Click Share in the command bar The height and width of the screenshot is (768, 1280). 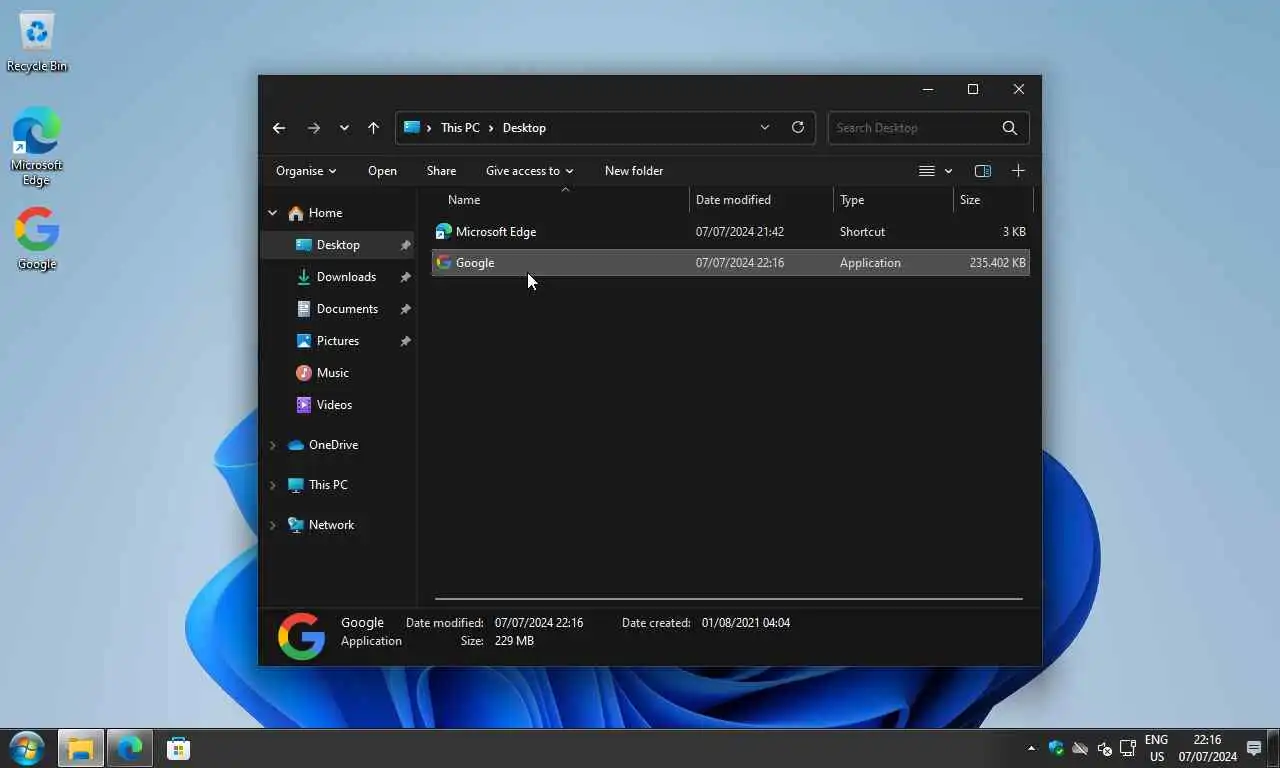point(441,171)
